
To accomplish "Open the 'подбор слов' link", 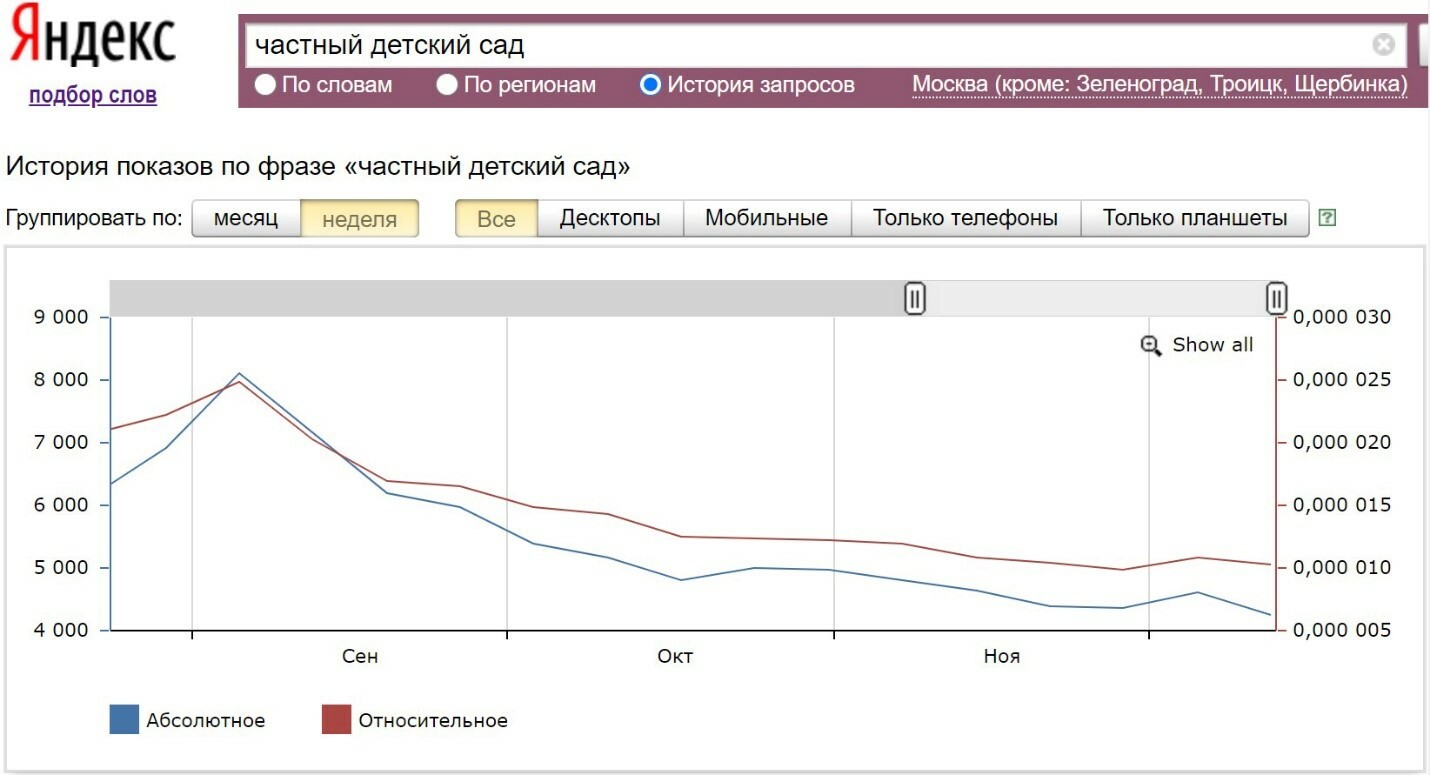I will [x=93, y=95].
